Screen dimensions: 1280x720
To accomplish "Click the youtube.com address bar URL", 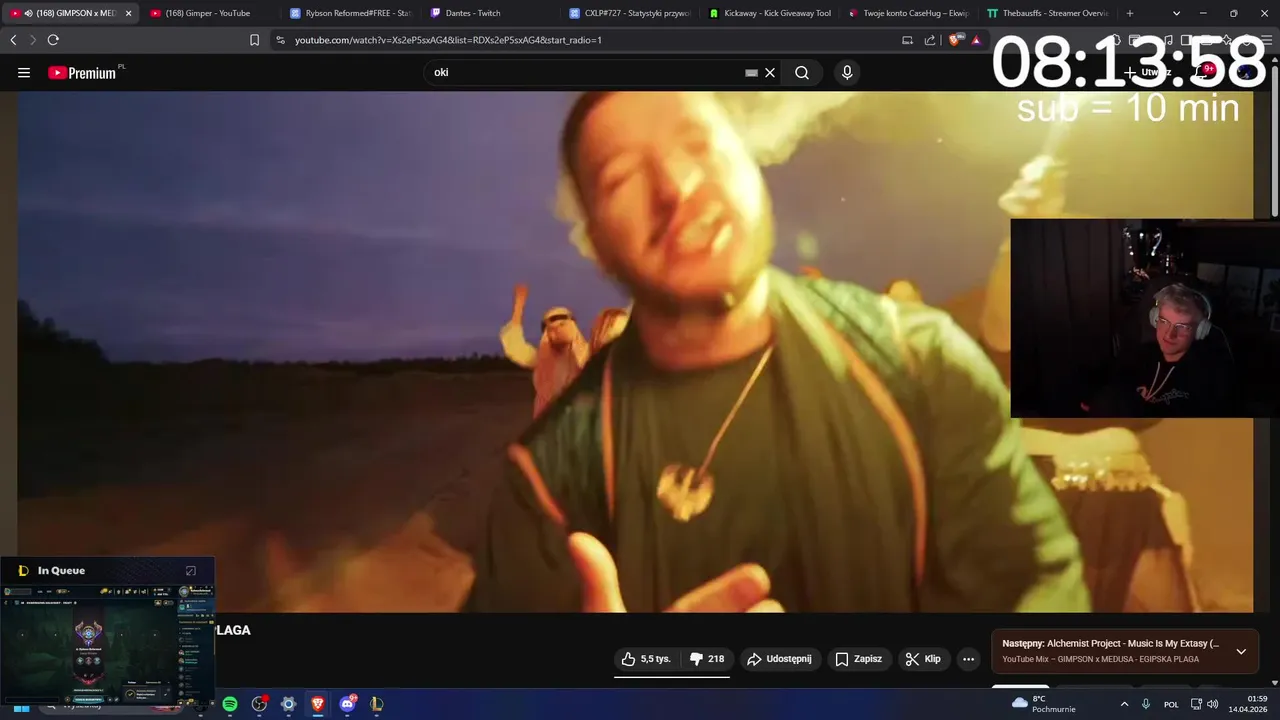I will [x=448, y=40].
